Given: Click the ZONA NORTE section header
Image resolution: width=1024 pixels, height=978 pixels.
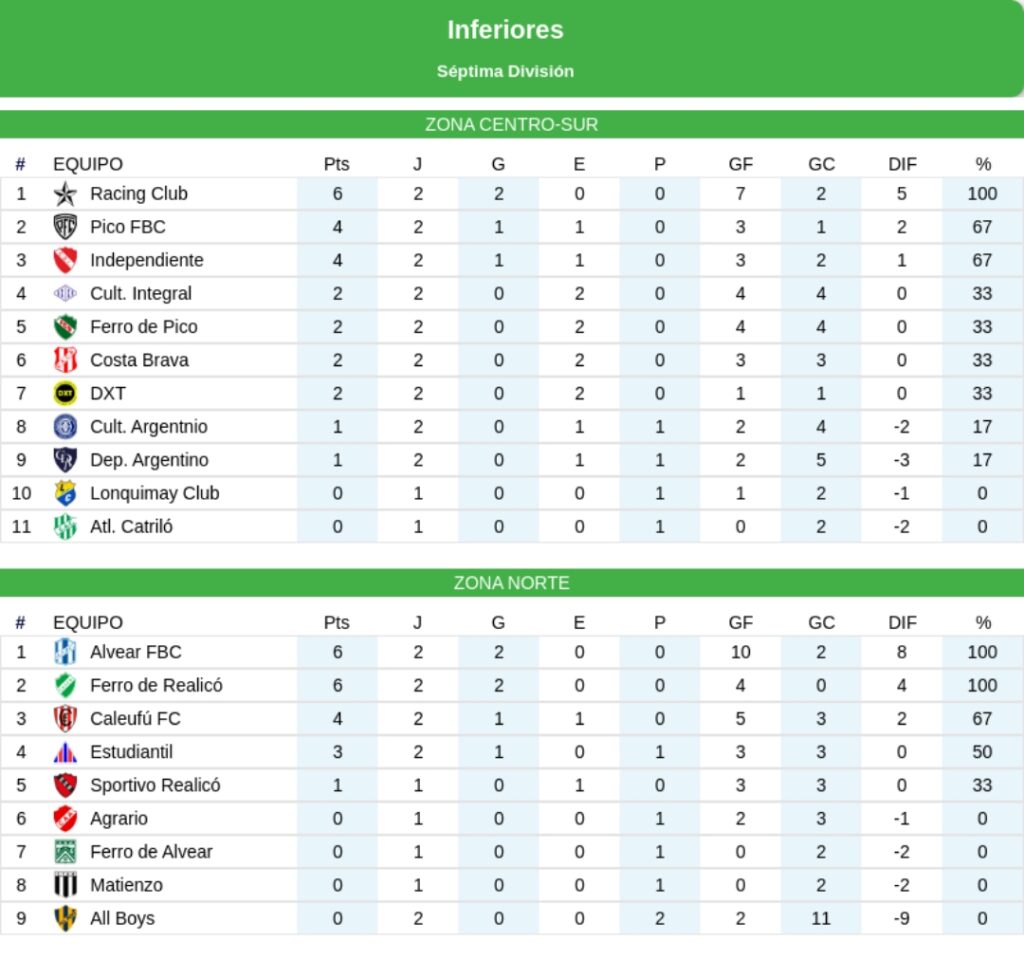Looking at the screenshot, I should point(511,583).
